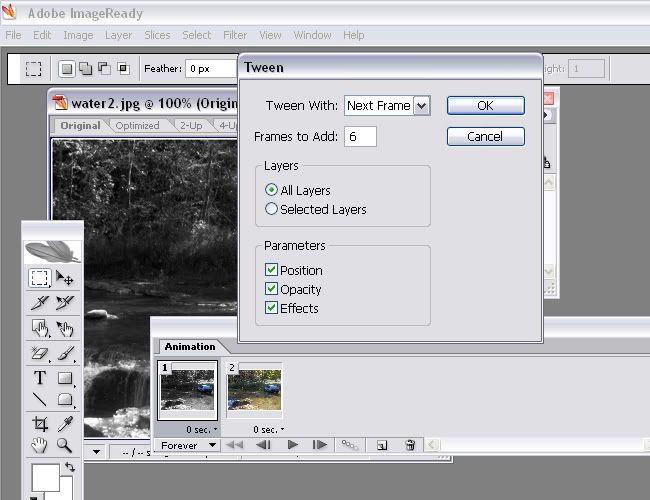Click the Frames to Add field
Viewport: 650px width, 500px height.
[x=360, y=136]
